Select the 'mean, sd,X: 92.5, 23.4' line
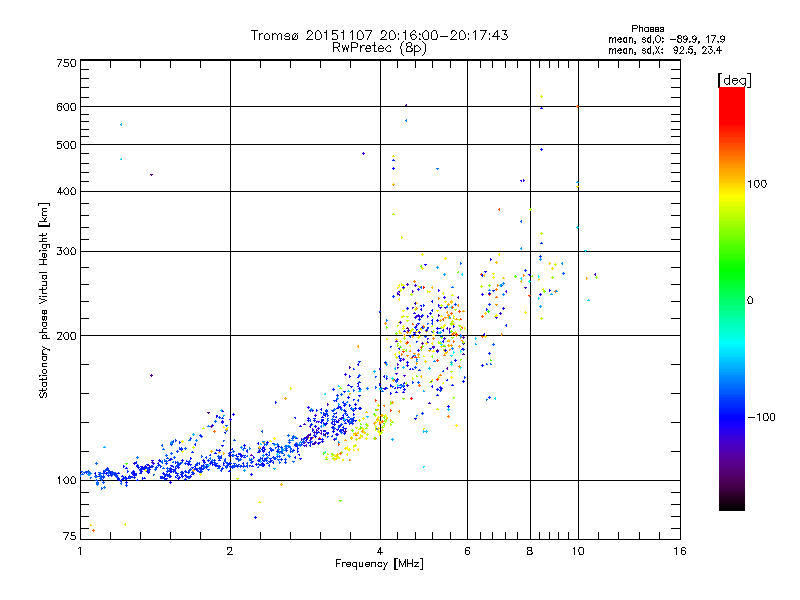Viewport: 800px width, 600px height. click(665, 51)
